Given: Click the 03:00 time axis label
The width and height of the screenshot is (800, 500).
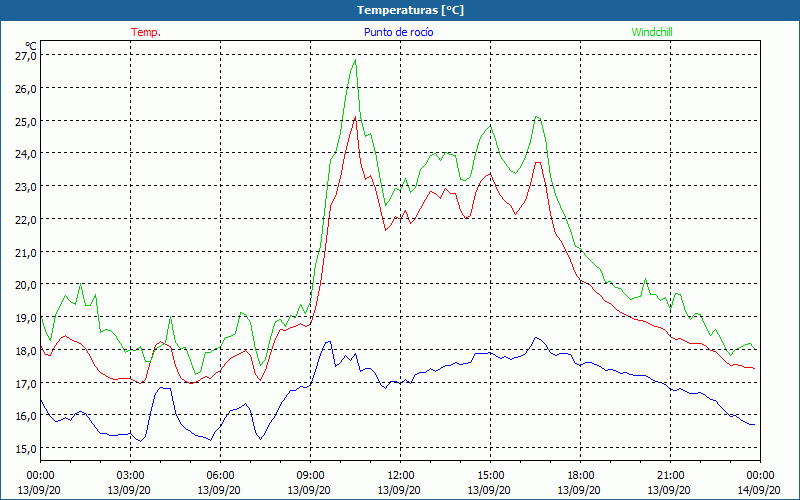Looking at the screenshot, I should coord(130,475).
